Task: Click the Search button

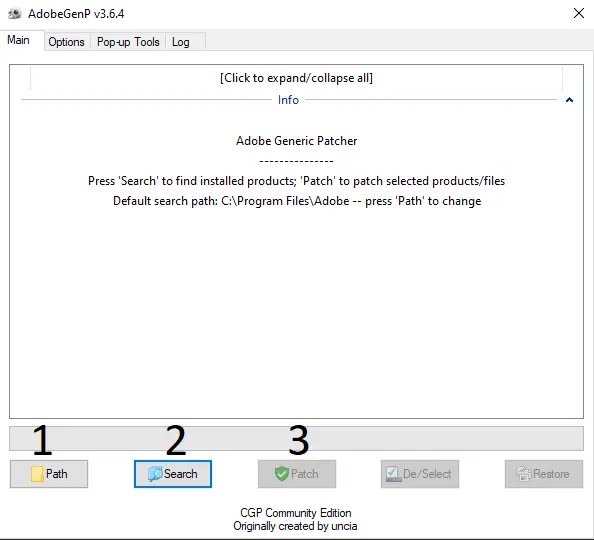Action: 173,474
